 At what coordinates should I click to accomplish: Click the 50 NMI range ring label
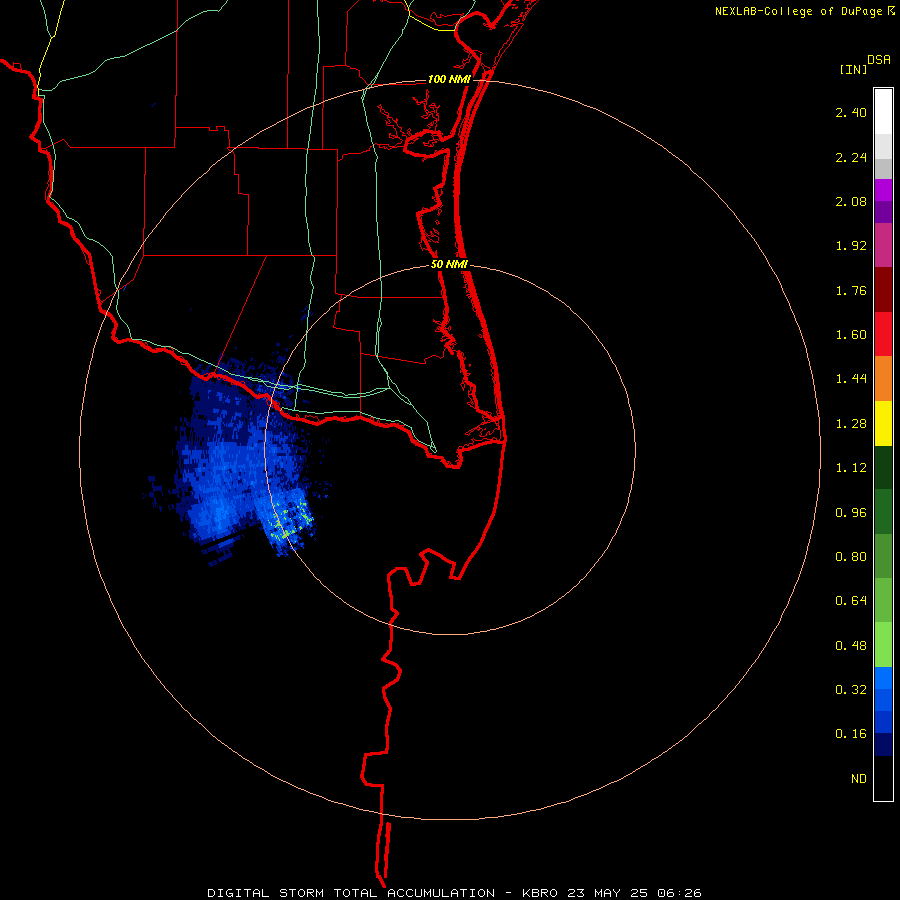pos(449,264)
